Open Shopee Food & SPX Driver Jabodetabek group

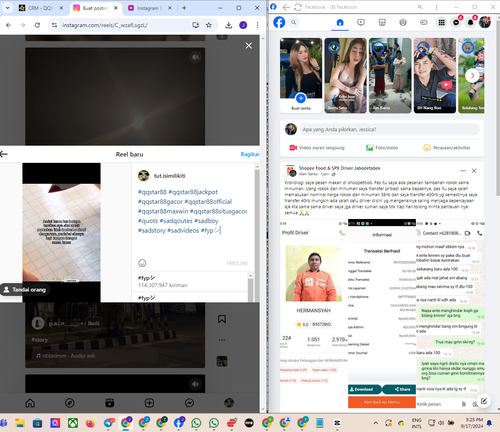click(339, 168)
